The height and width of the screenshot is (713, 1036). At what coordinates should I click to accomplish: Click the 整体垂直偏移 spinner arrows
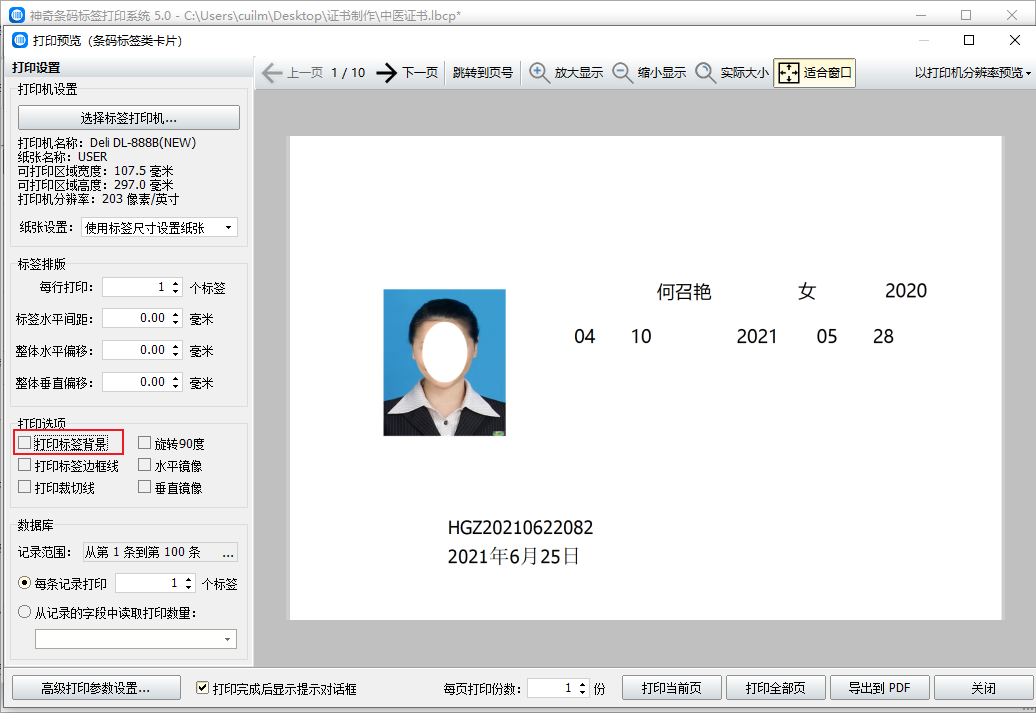176,382
